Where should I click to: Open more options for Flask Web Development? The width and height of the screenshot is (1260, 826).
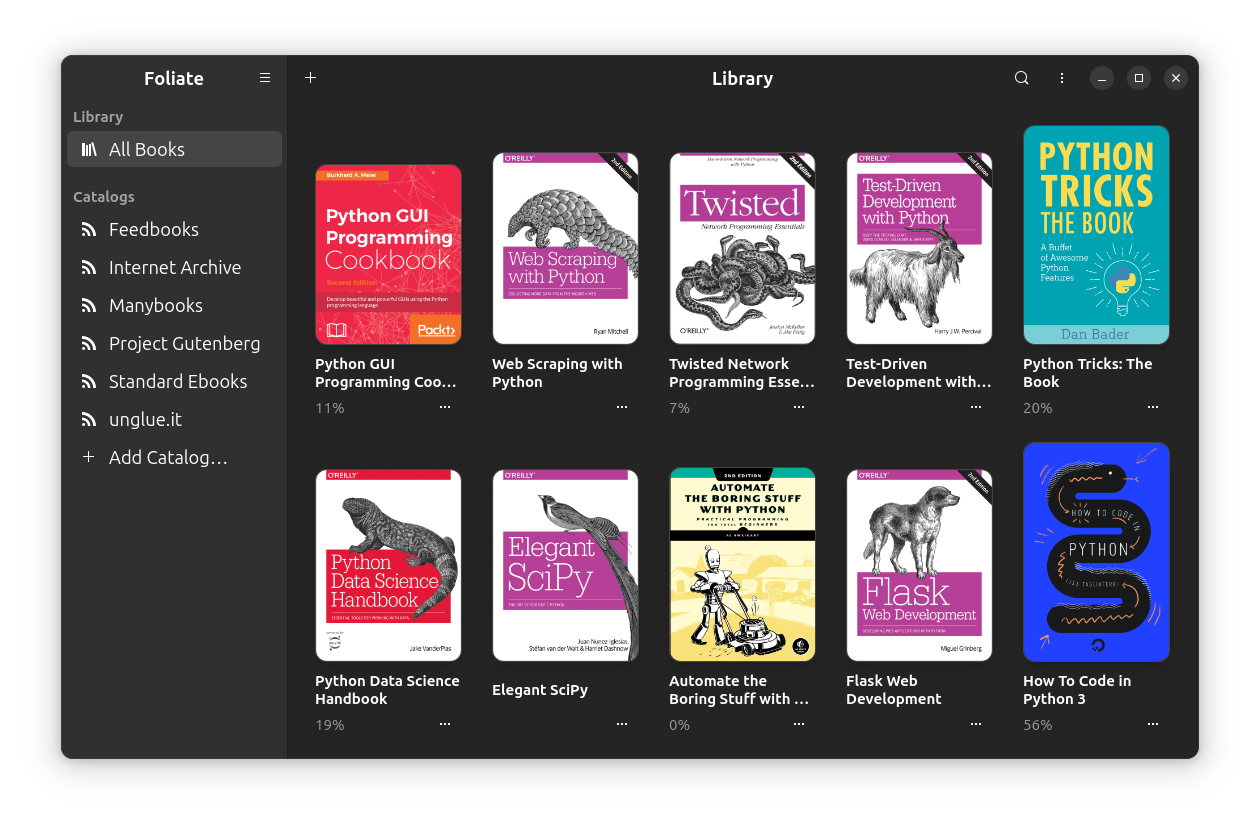[x=976, y=724]
